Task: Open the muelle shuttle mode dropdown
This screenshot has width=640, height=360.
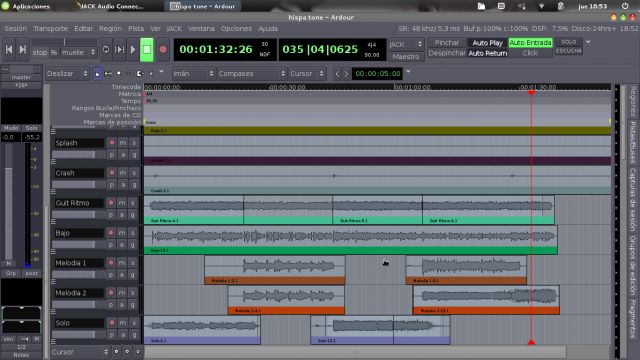Action: click(x=78, y=52)
